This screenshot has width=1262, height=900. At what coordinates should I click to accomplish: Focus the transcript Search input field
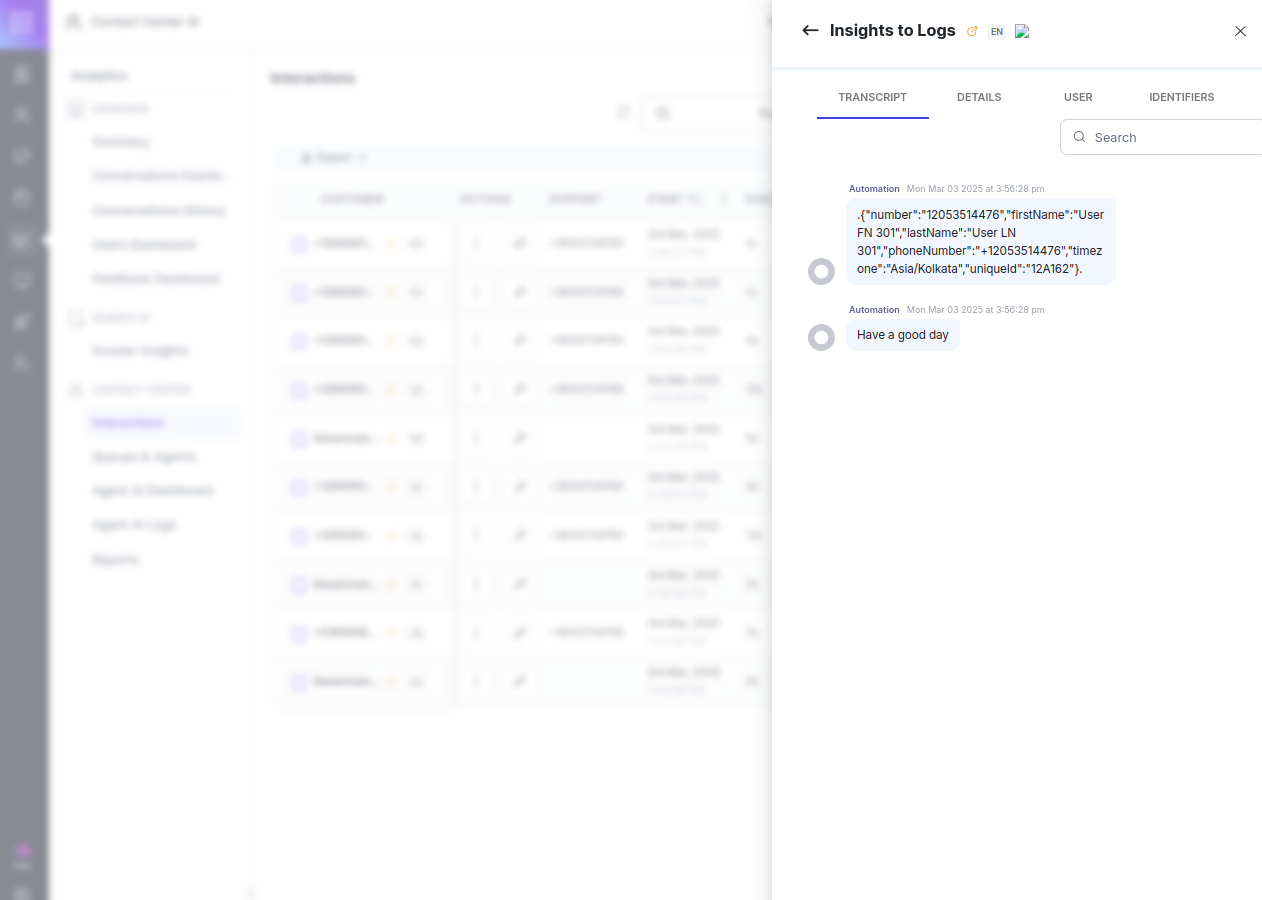(x=1170, y=138)
